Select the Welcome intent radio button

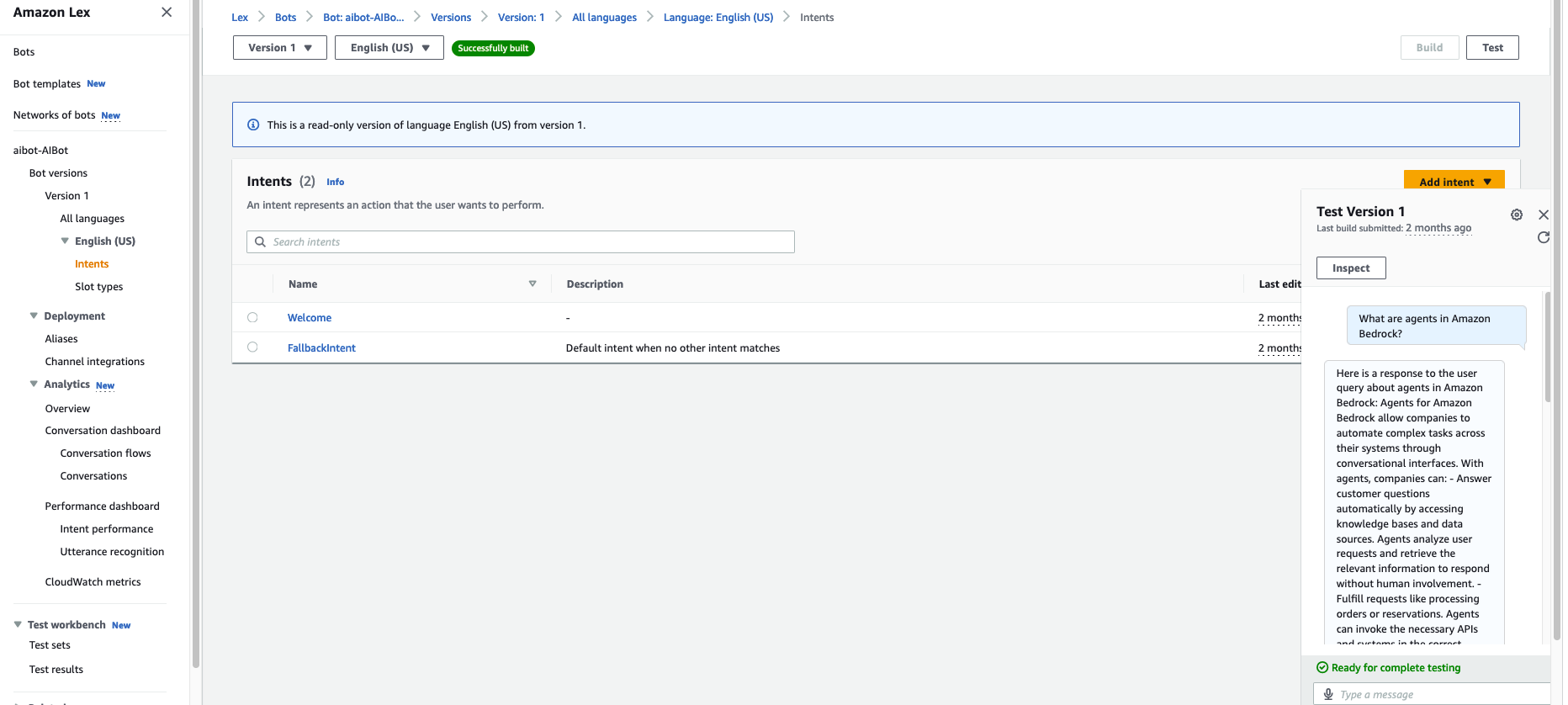coord(252,317)
